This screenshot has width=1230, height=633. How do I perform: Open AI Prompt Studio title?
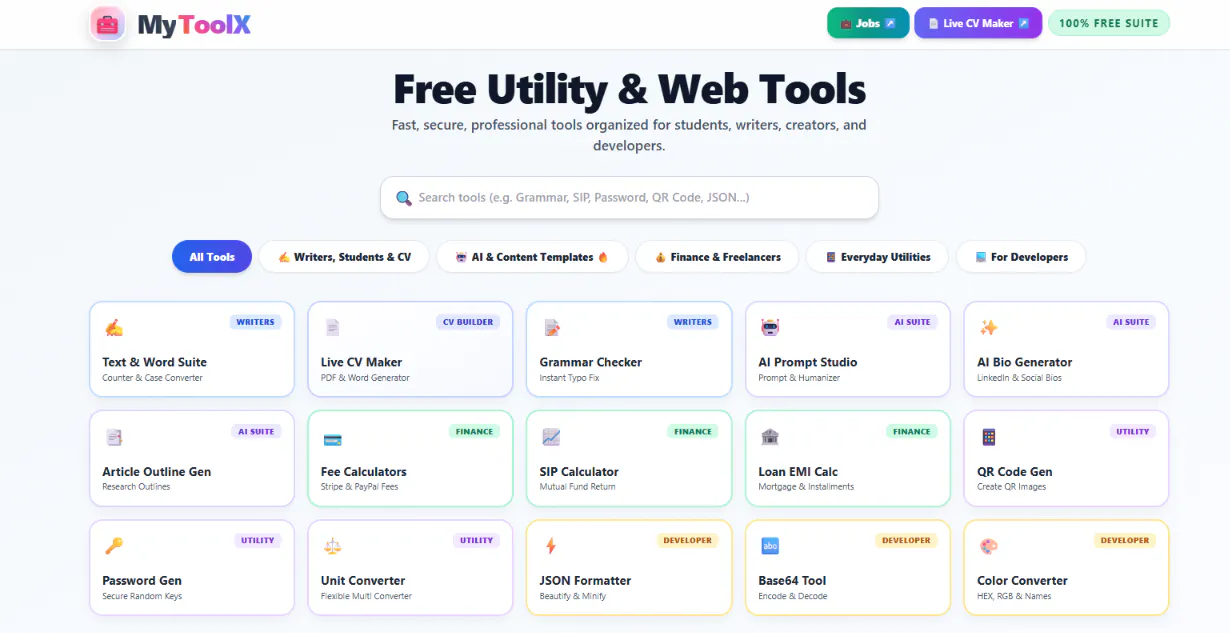[x=808, y=362]
